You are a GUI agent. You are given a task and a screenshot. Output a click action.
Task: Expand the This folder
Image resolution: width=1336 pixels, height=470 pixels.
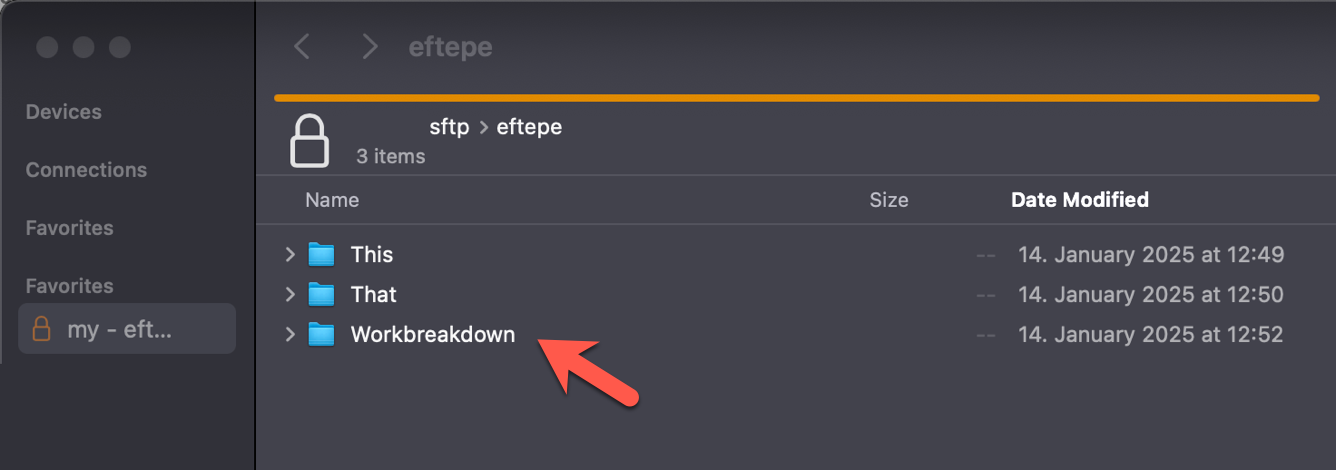point(290,255)
